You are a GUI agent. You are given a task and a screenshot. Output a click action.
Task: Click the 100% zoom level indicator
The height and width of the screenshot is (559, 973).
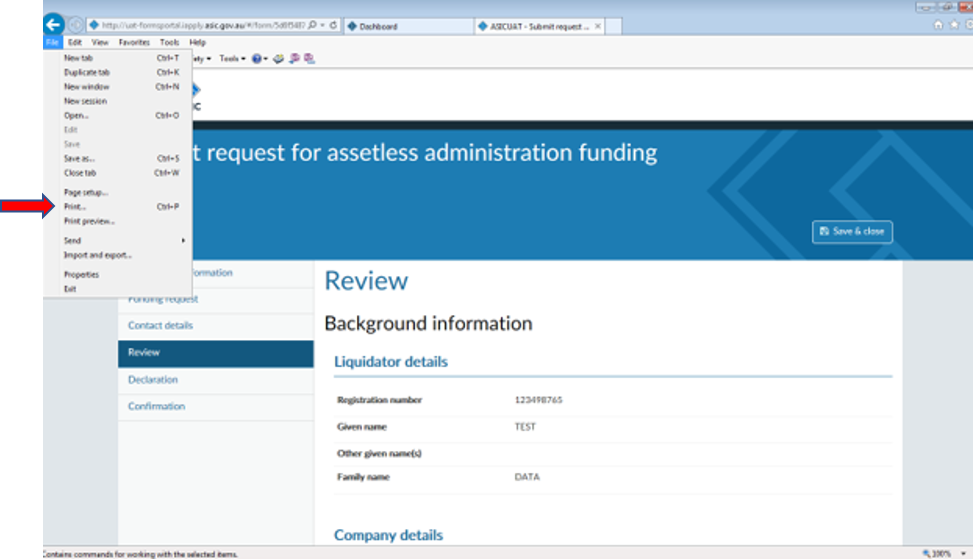point(937,553)
